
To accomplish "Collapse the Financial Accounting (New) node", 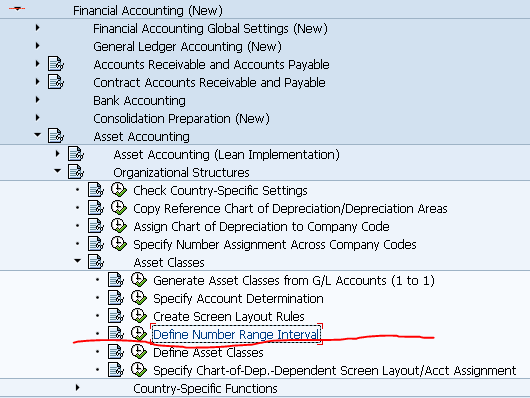I will click(x=17, y=9).
